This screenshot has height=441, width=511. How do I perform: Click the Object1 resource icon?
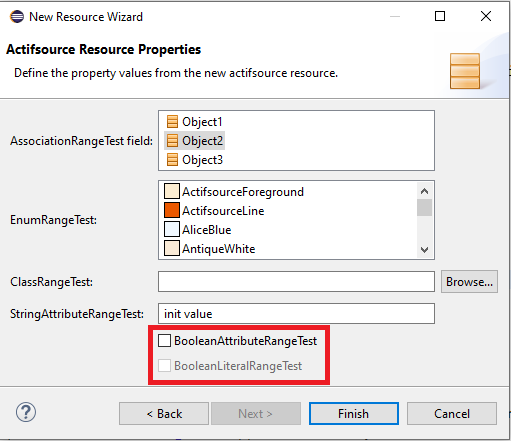point(172,122)
